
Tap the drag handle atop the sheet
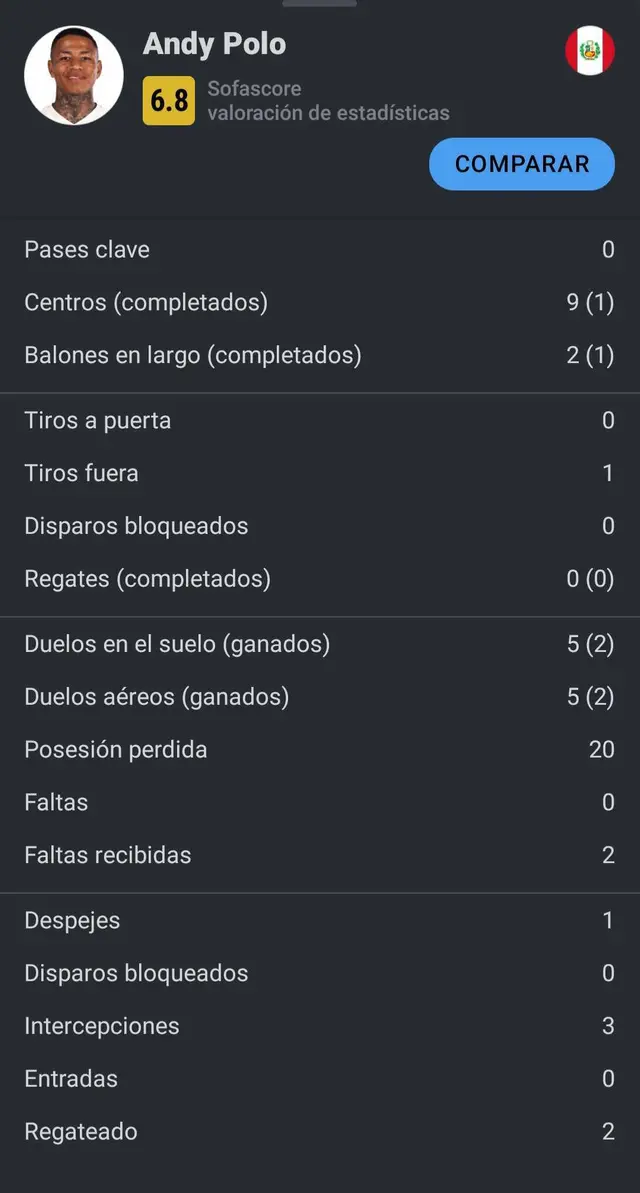pyautogui.click(x=319, y=4)
